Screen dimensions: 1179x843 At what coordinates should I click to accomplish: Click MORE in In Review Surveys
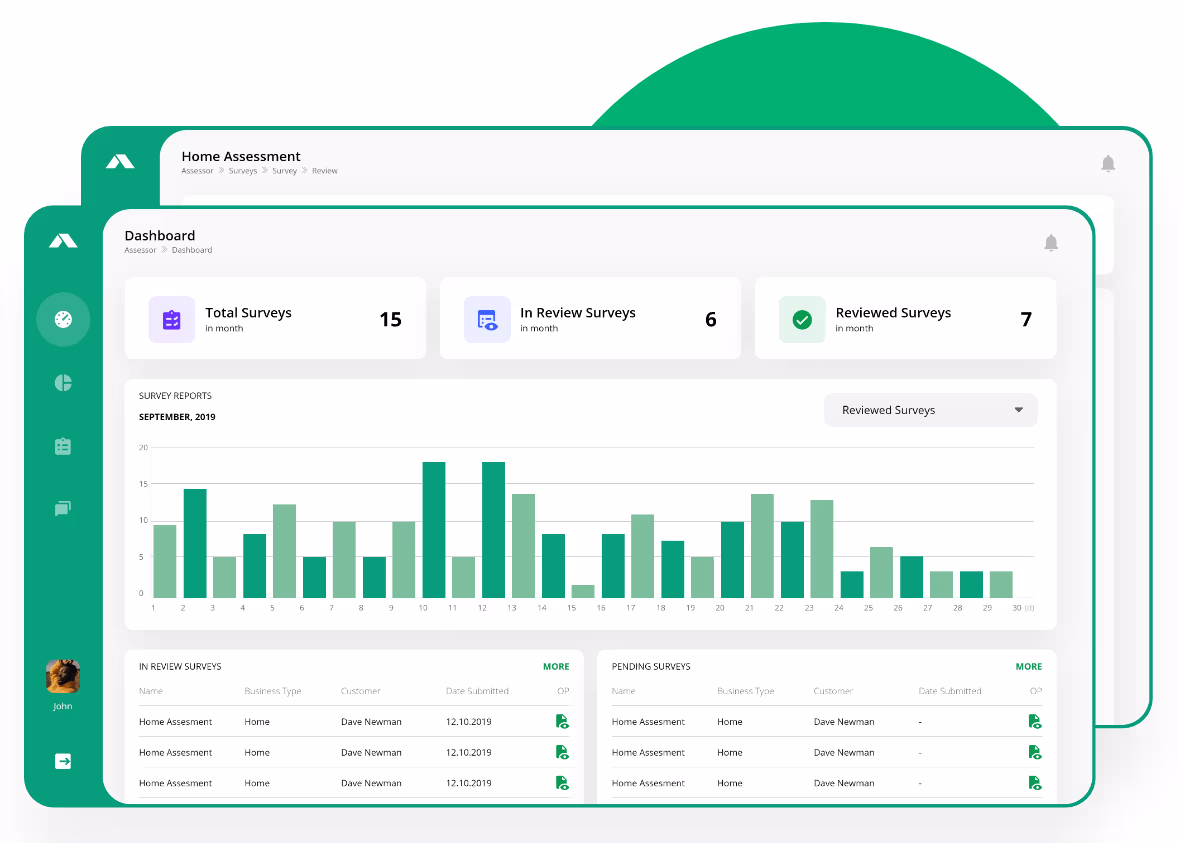556,667
